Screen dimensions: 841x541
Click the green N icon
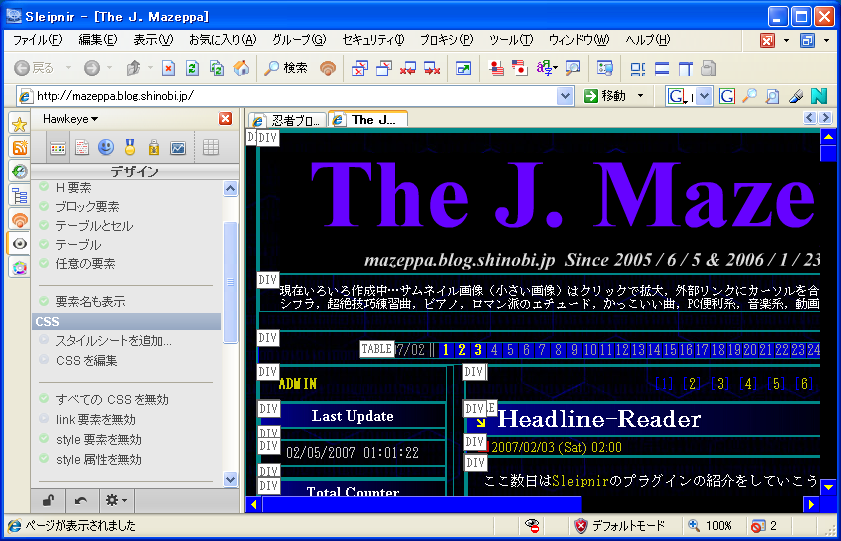coord(819,96)
